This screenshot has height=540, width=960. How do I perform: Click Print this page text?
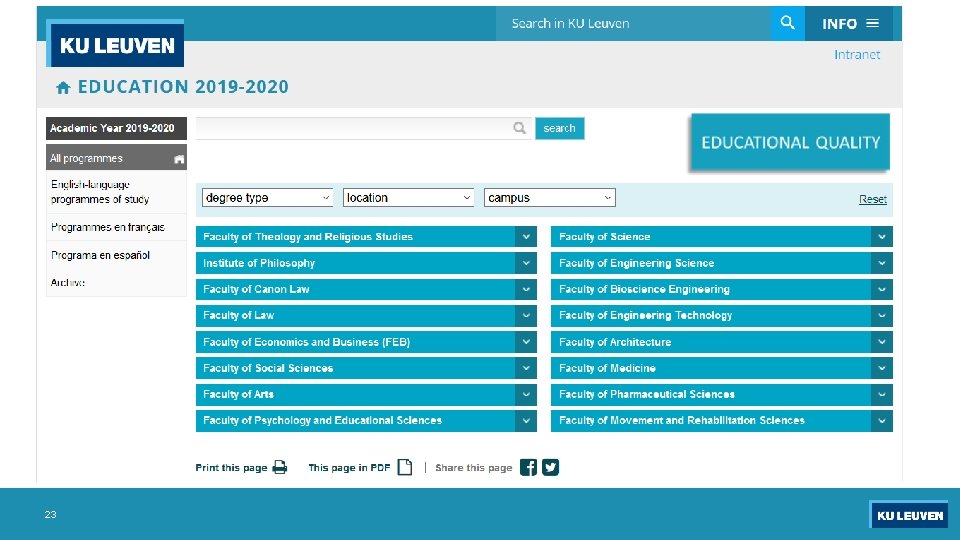[231, 468]
